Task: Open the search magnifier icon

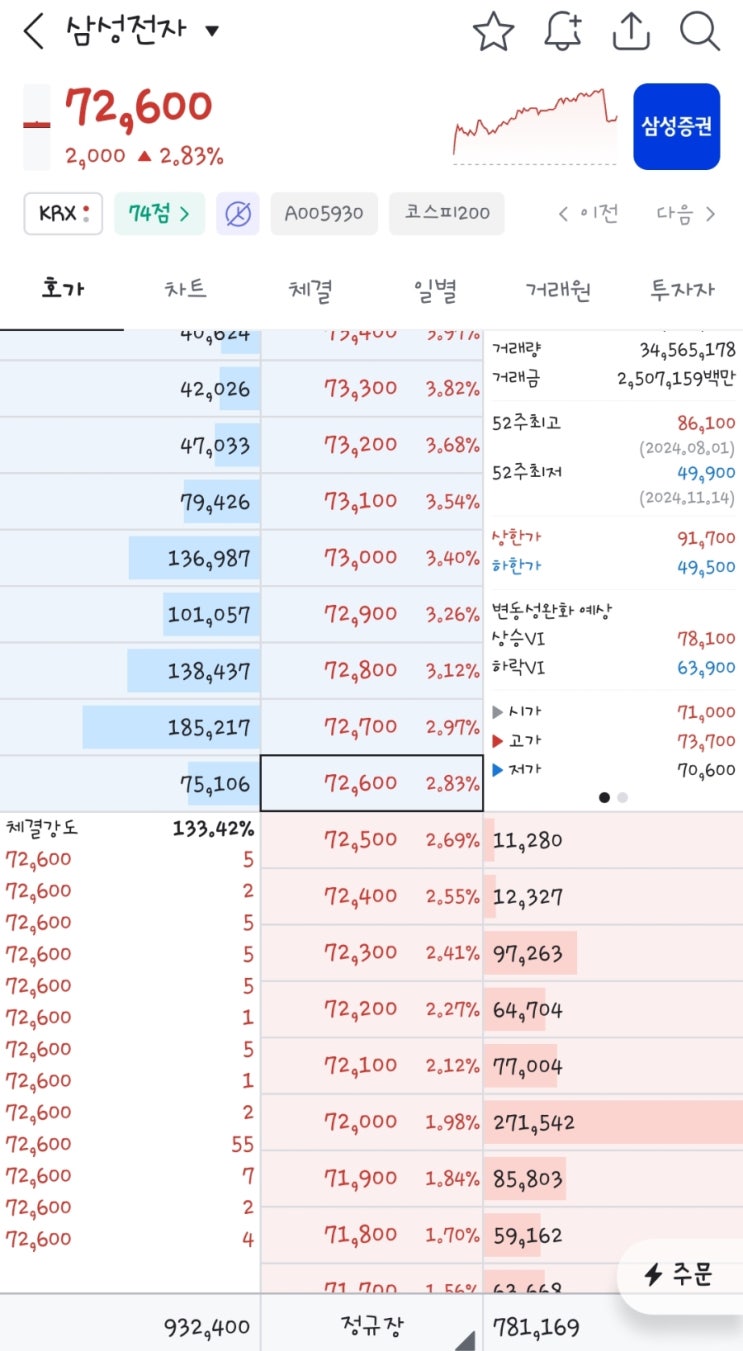Action: coord(700,32)
